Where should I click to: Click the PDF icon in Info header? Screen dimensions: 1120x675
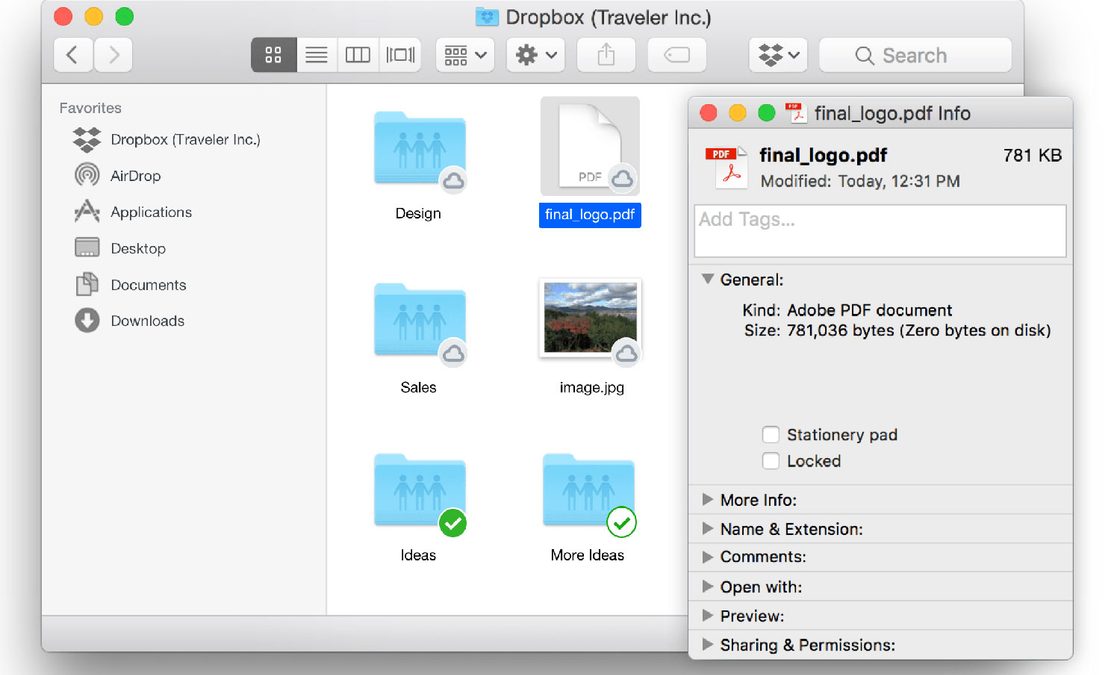pyautogui.click(x=726, y=166)
